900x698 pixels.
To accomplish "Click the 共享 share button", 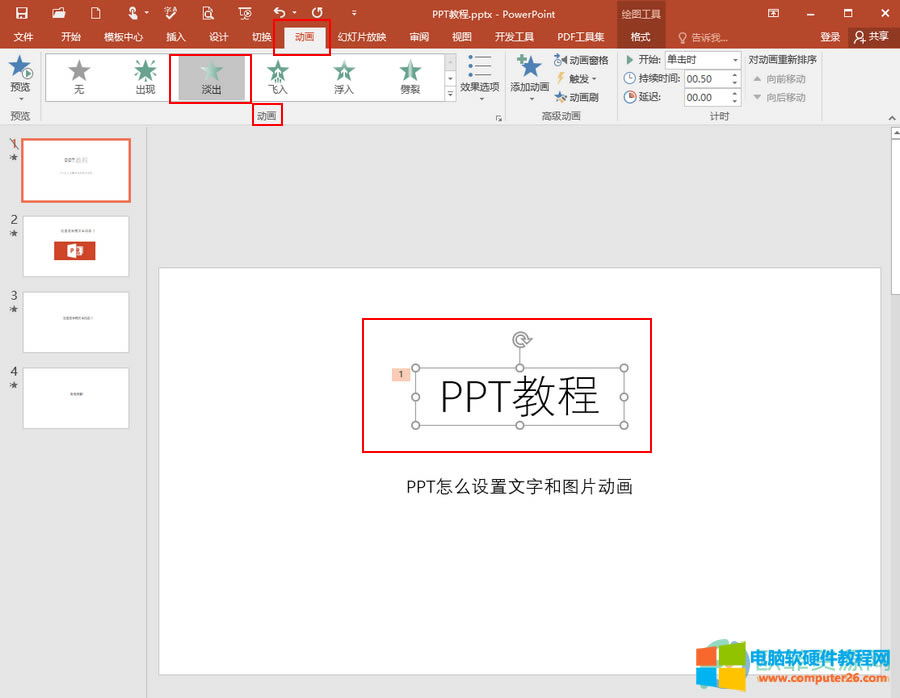I will [x=875, y=37].
